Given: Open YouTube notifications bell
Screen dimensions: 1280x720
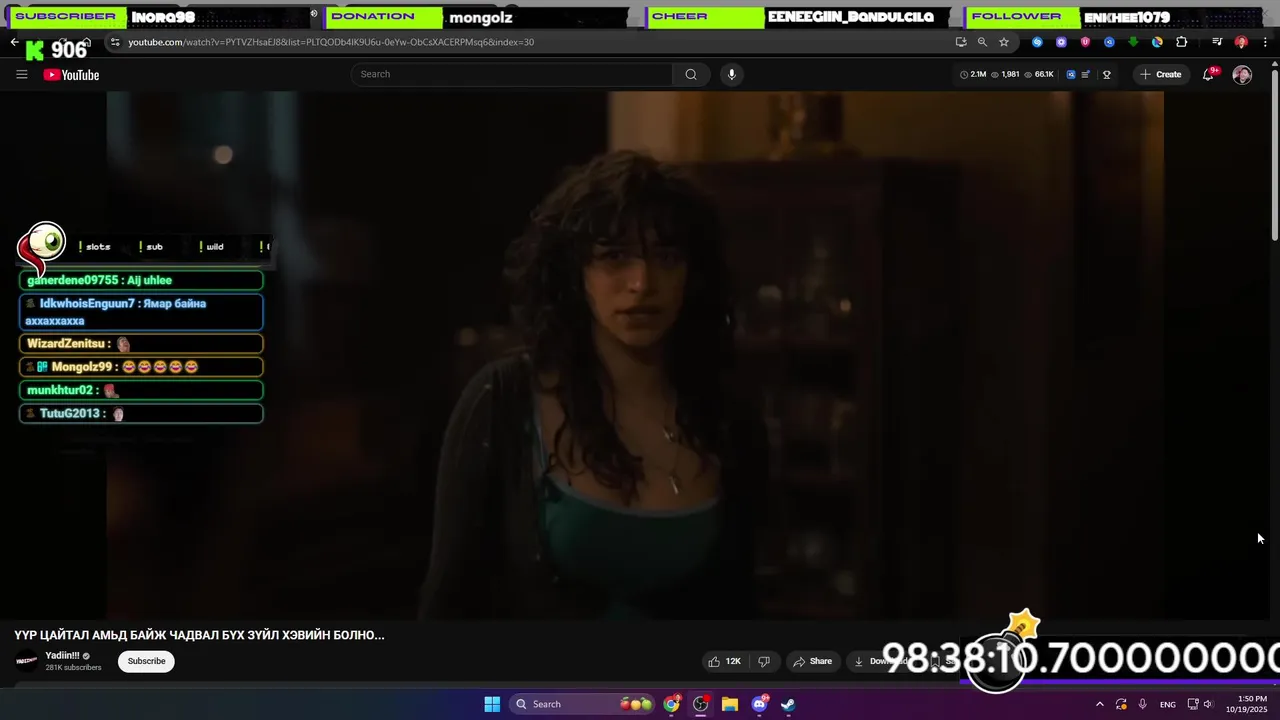Looking at the screenshot, I should point(1208,75).
